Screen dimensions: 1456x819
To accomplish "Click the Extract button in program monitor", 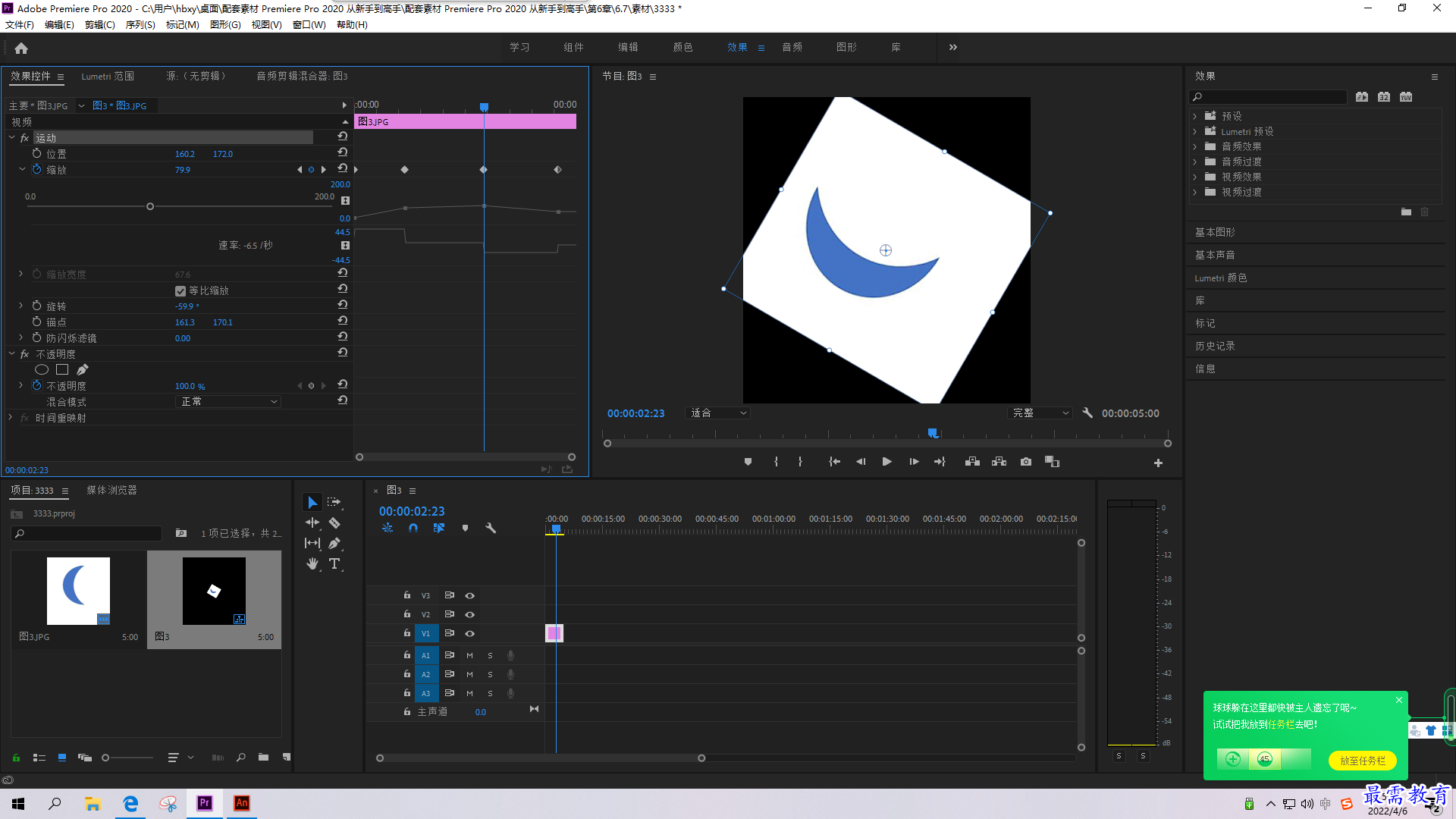I will (x=999, y=462).
